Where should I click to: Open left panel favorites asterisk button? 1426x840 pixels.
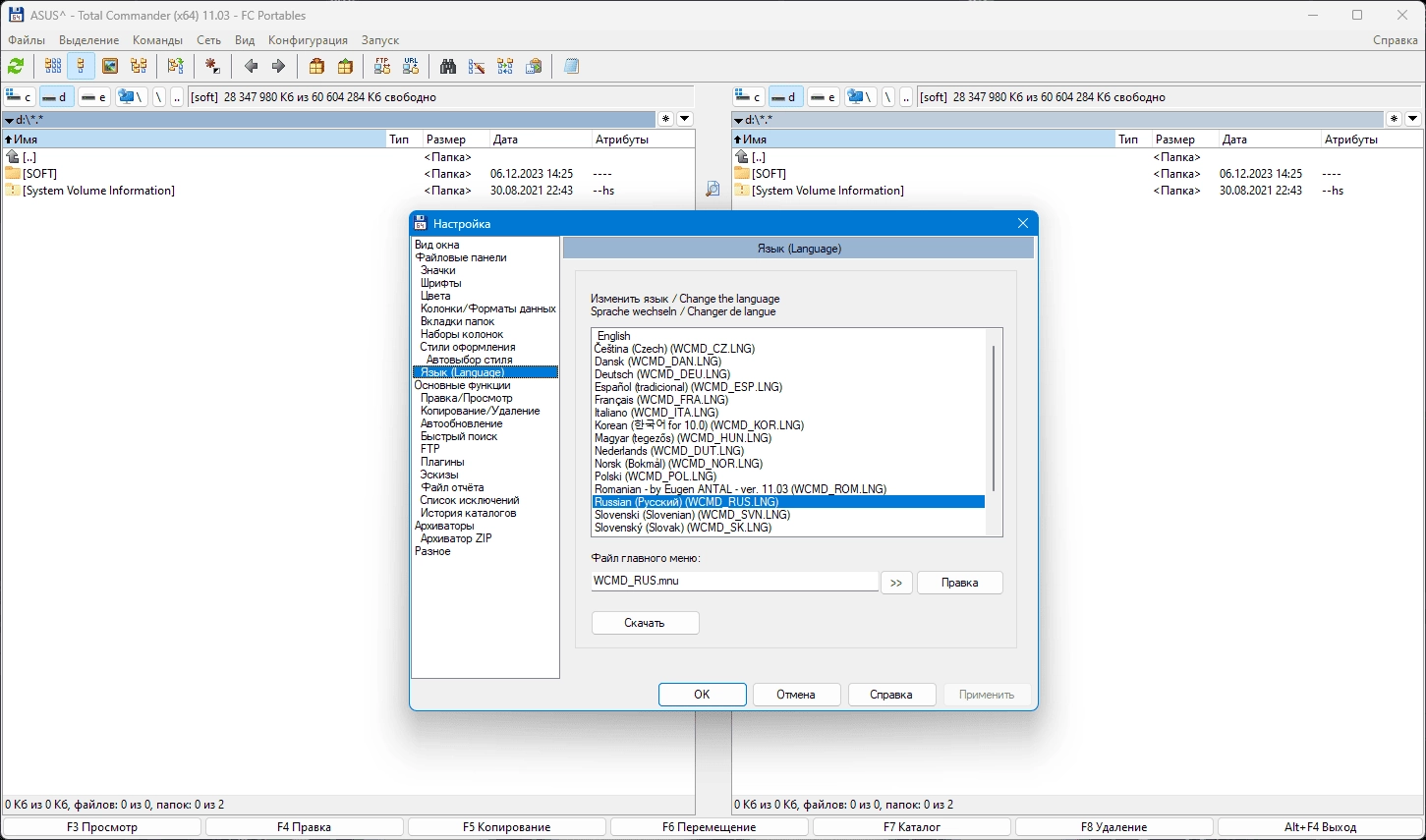(x=665, y=119)
